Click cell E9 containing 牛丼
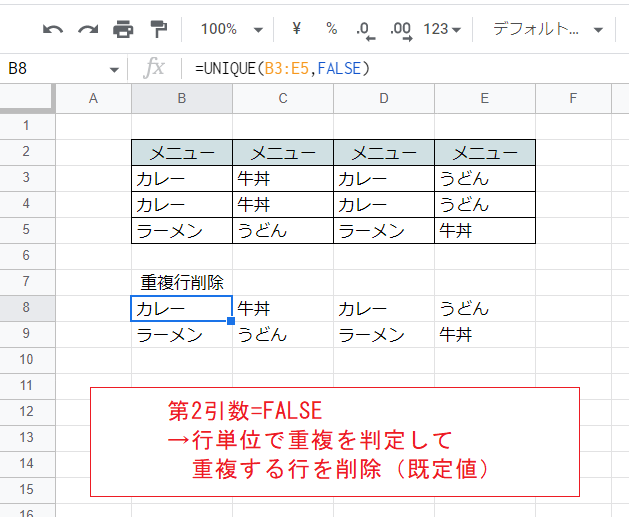The width and height of the screenshot is (629, 517). 485,335
